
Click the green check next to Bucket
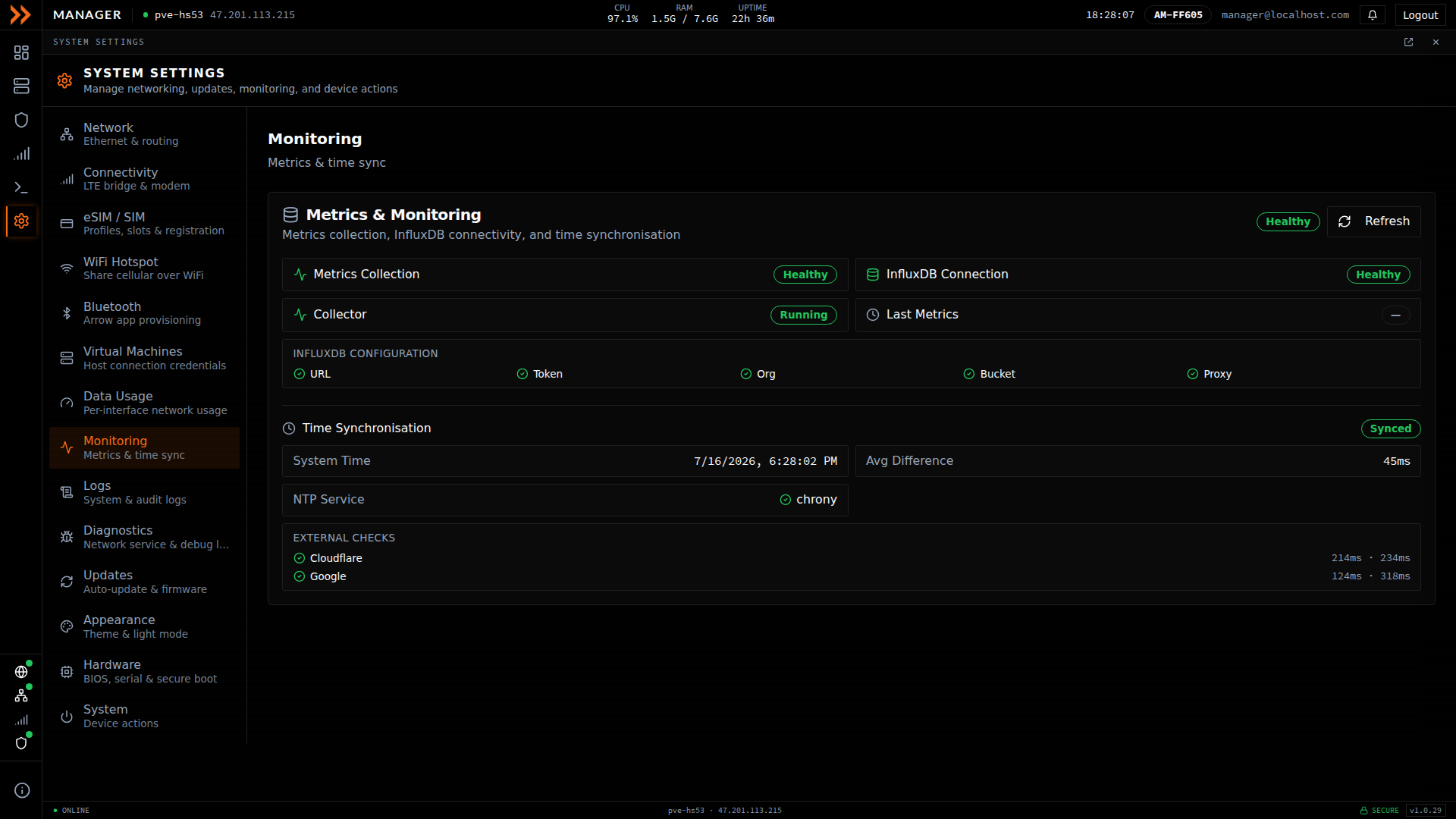(x=969, y=374)
